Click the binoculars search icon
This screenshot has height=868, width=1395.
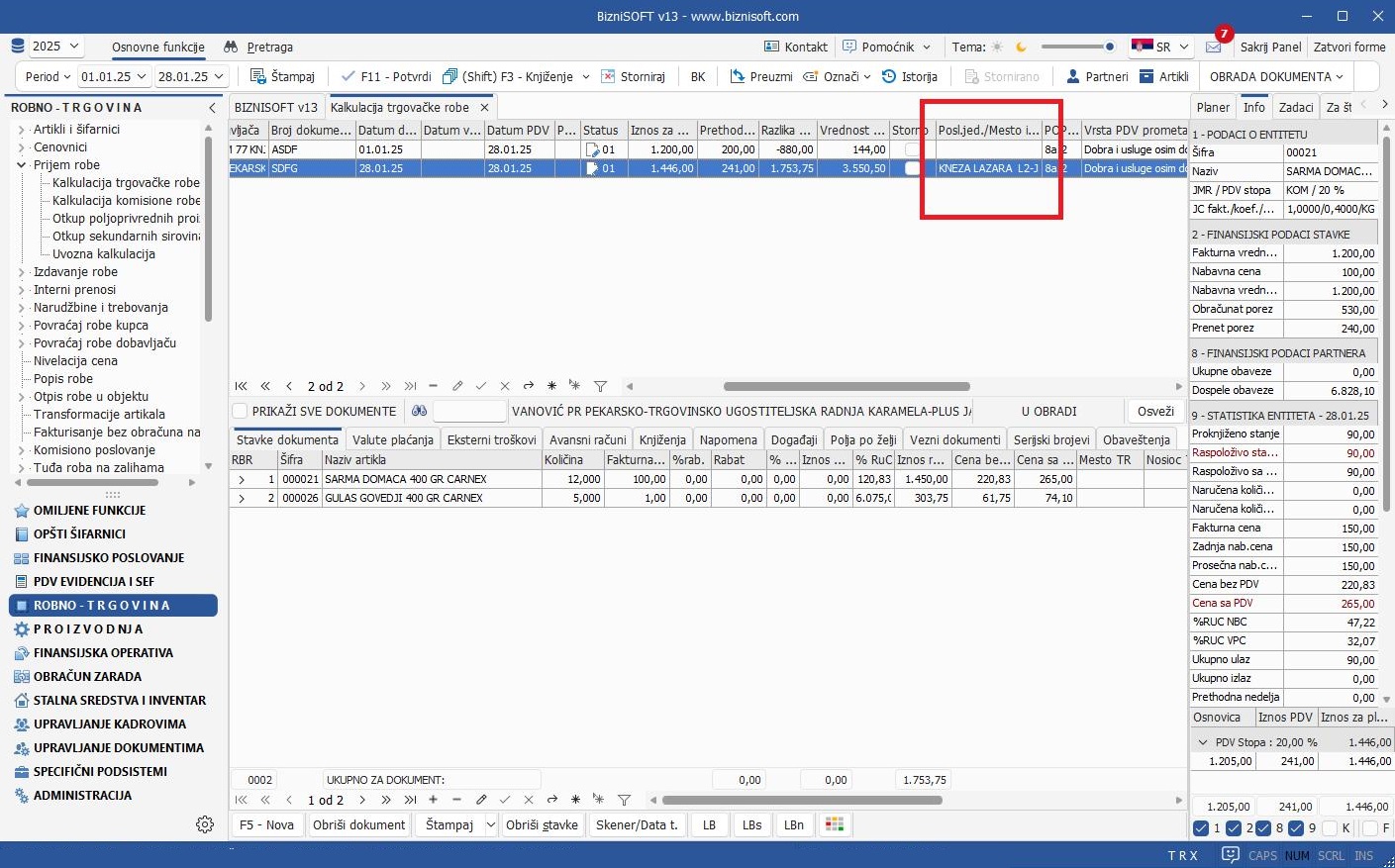point(419,411)
